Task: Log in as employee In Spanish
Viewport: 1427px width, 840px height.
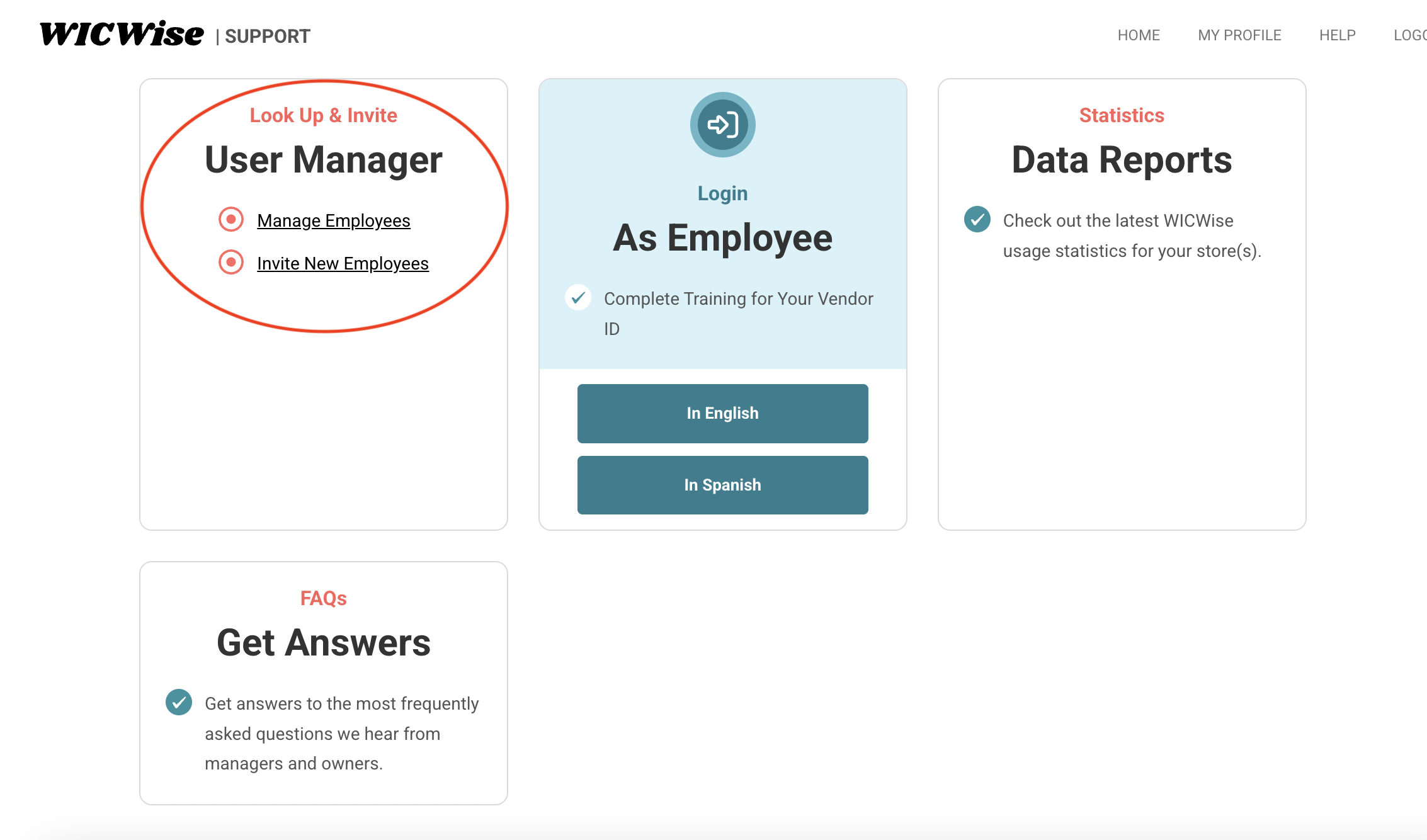Action: (x=722, y=485)
